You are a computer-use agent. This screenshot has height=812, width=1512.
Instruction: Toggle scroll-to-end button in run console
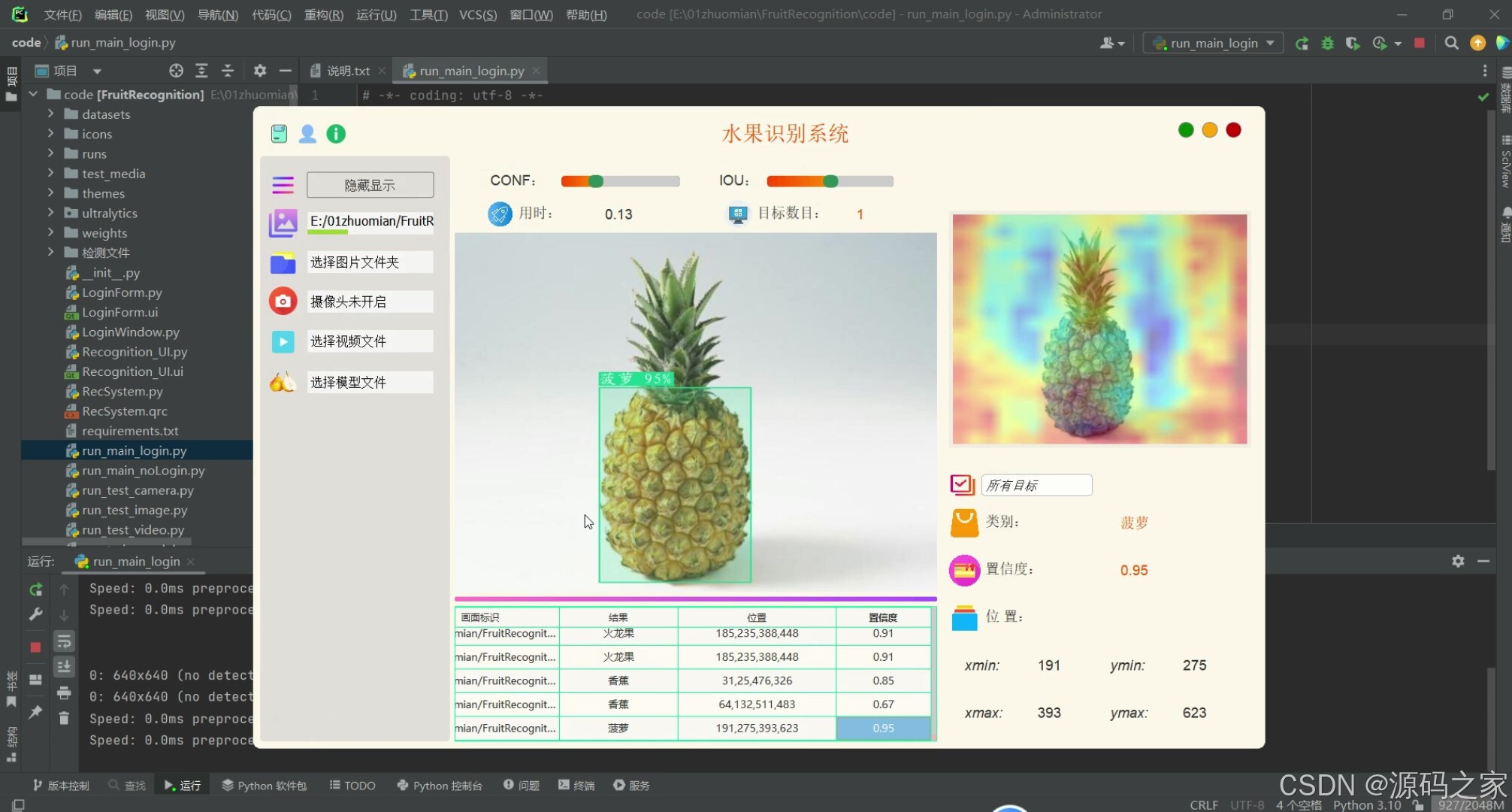pyautogui.click(x=64, y=666)
